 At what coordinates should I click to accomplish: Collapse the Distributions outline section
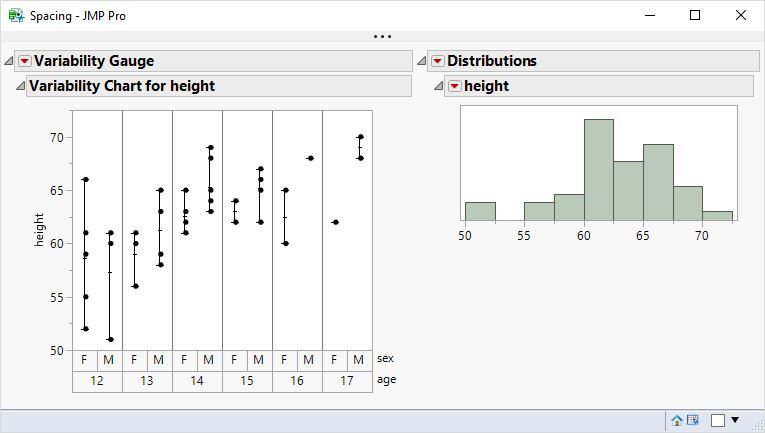tap(421, 62)
